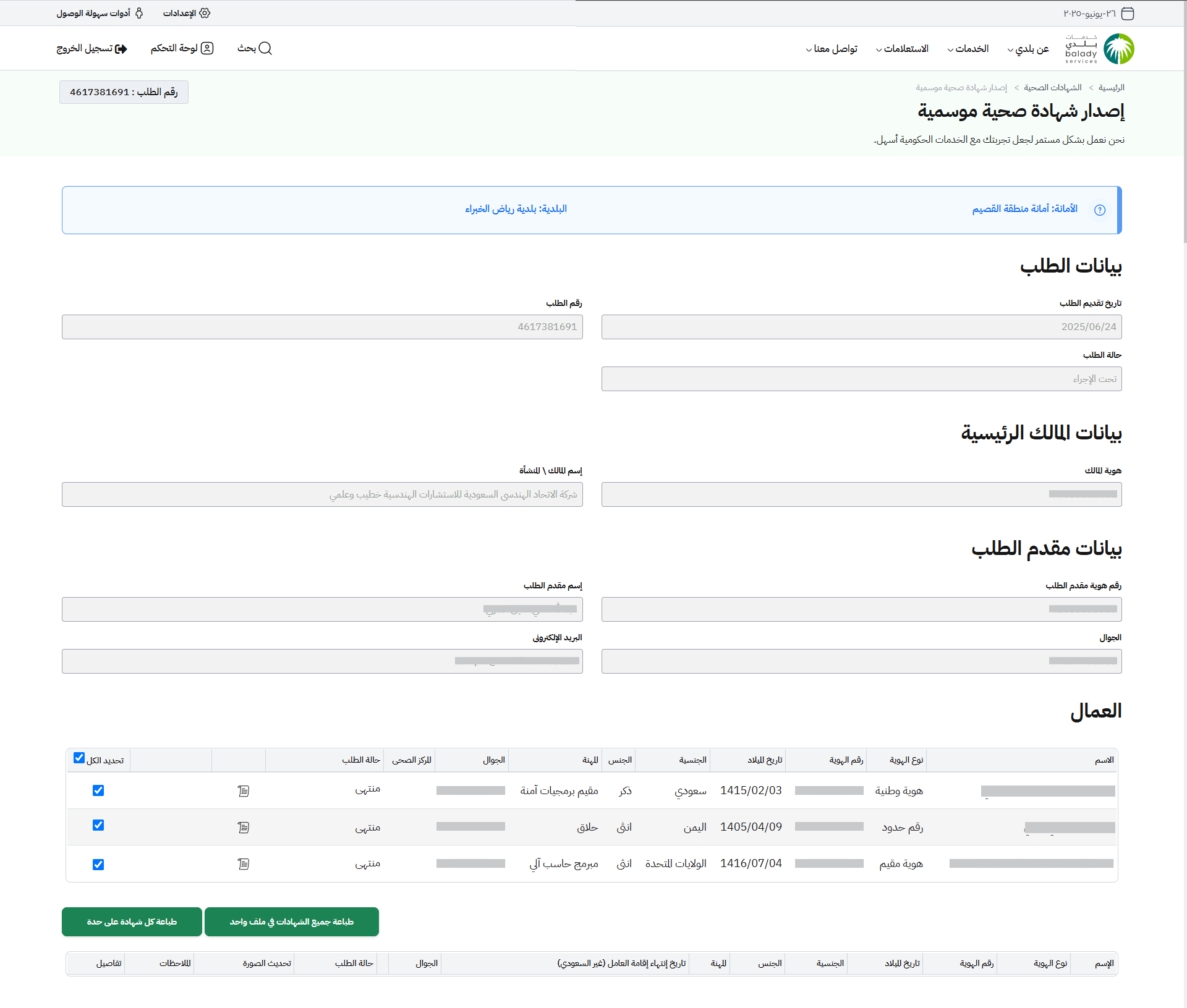Image resolution: width=1187 pixels, height=1008 pixels.
Task: Print each certificate separately
Action: pos(132,922)
